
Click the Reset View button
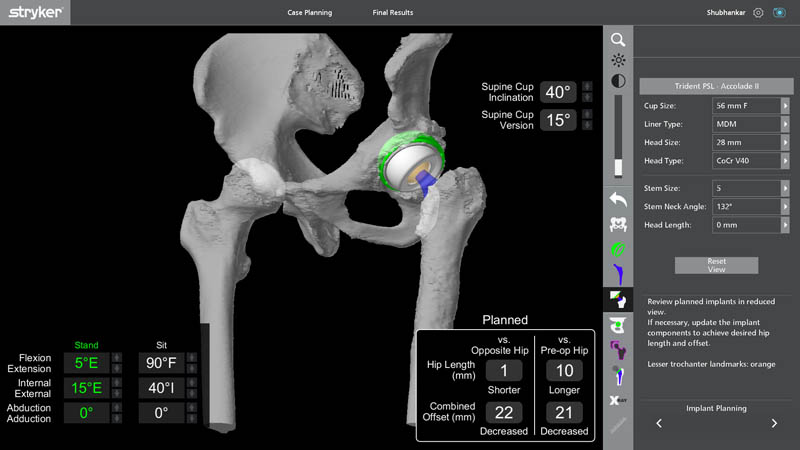click(x=716, y=265)
